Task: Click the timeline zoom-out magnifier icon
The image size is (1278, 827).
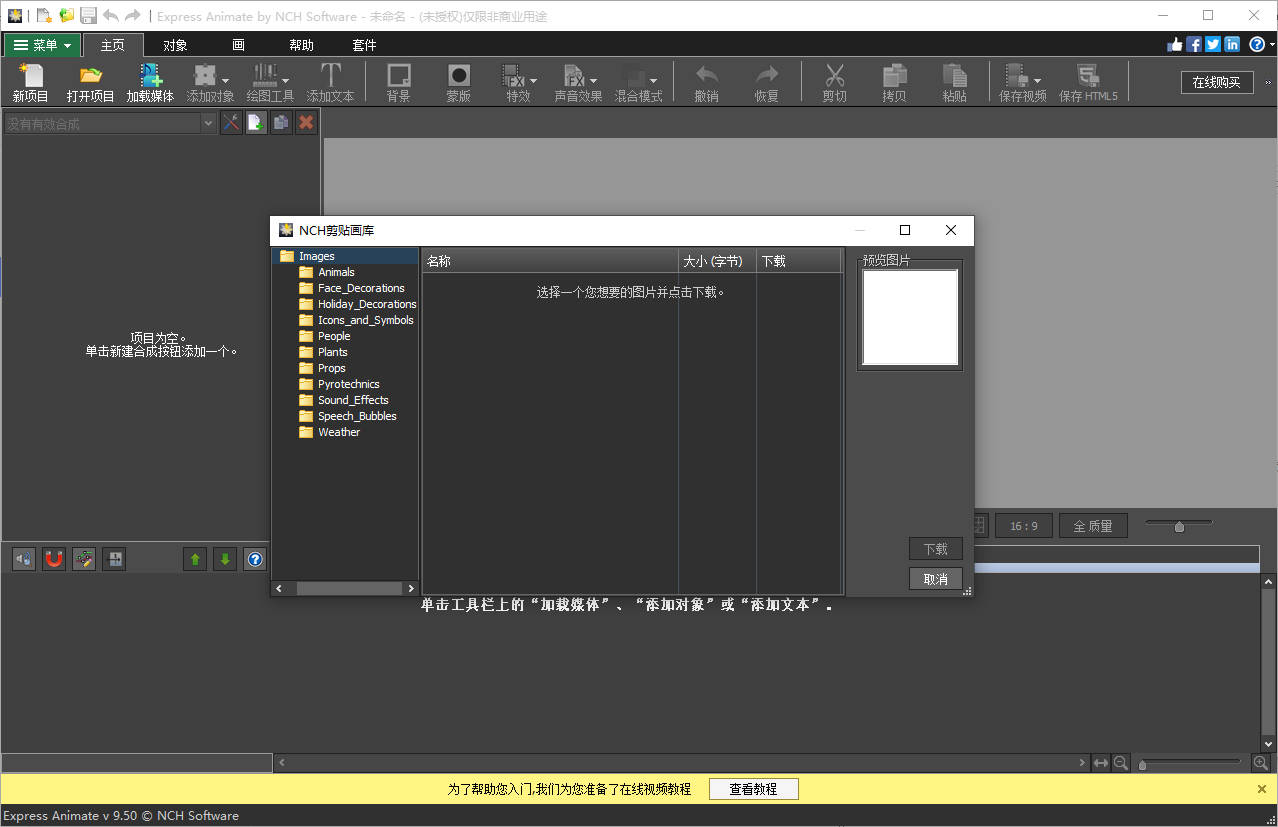Action: pos(1121,763)
